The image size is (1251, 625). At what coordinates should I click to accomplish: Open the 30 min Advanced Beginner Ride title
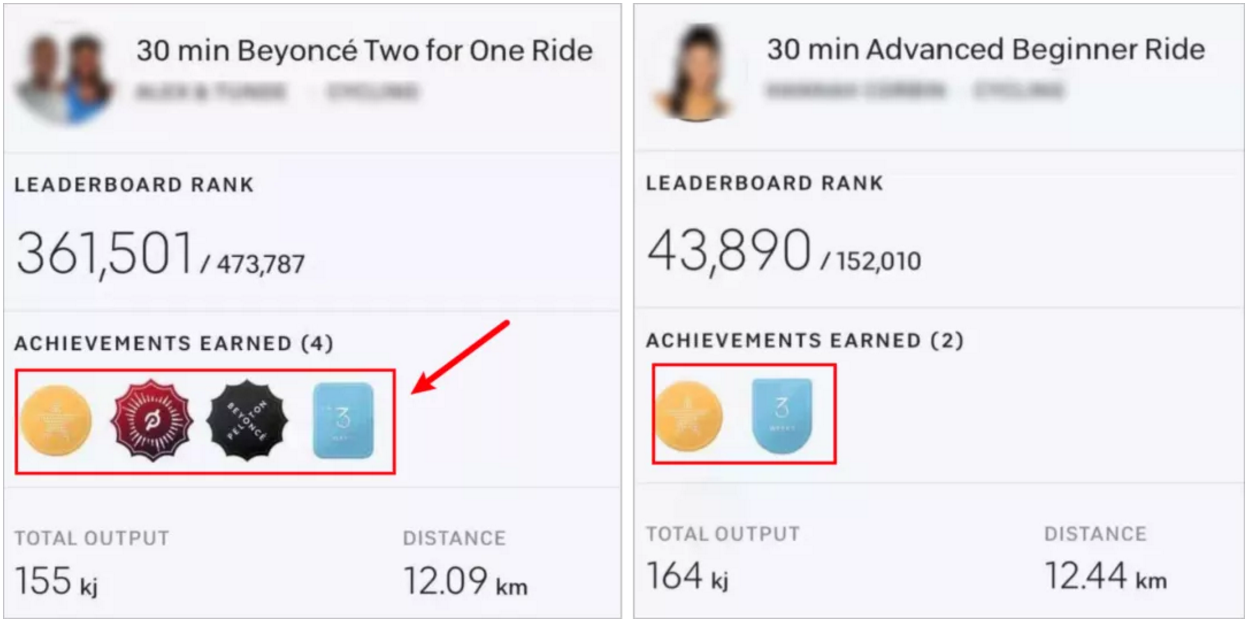[x=986, y=49]
